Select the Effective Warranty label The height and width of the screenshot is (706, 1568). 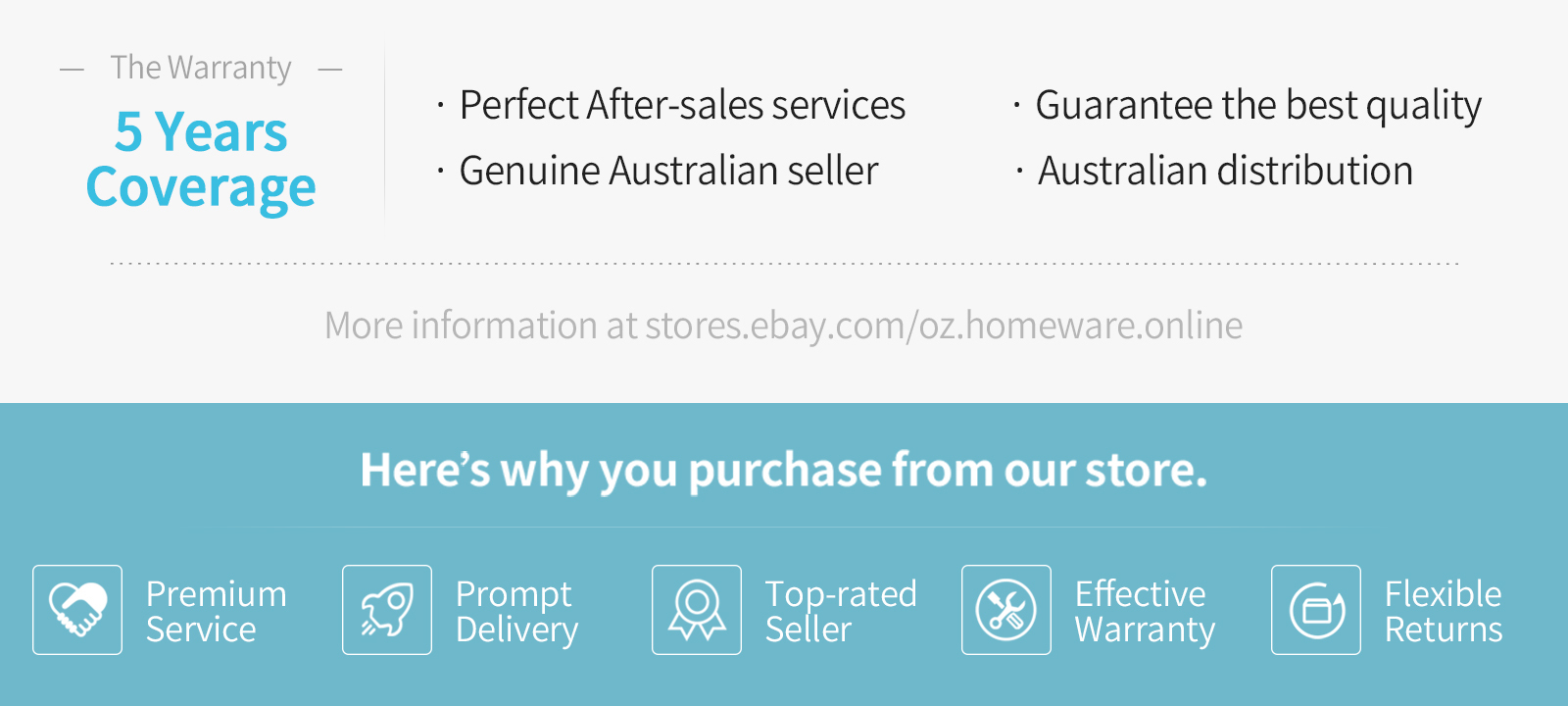(x=1145, y=612)
